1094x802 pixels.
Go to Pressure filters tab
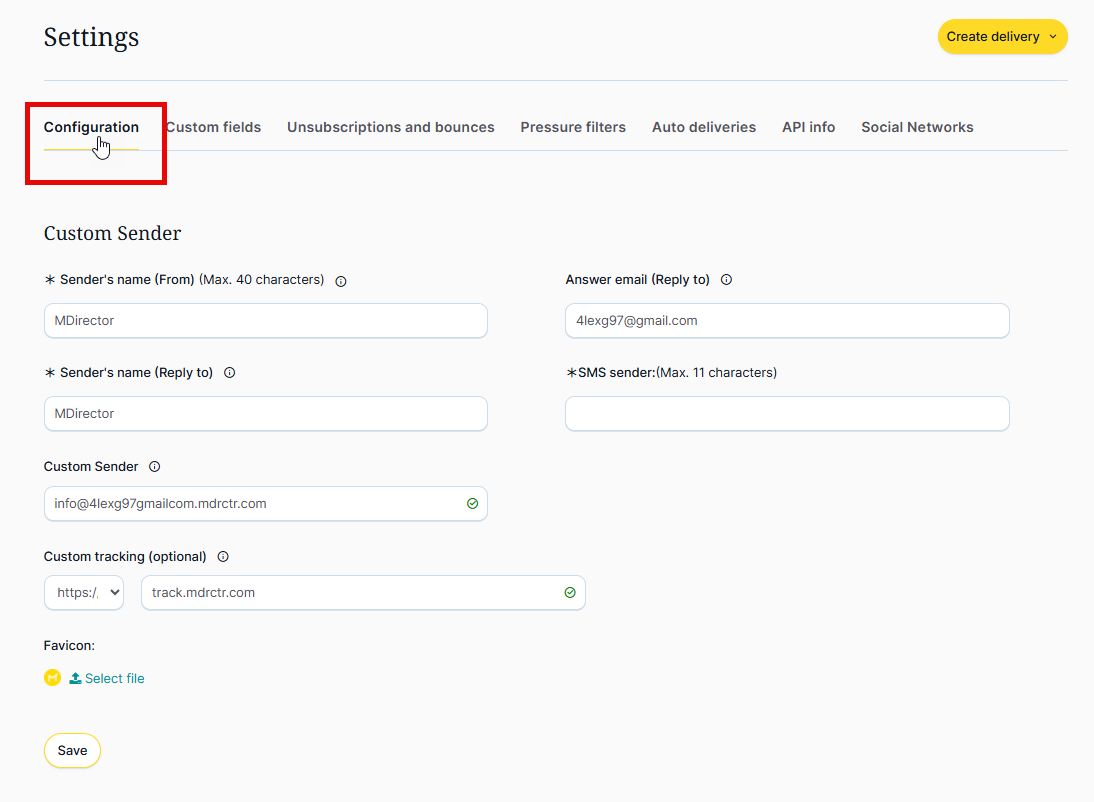[573, 127]
